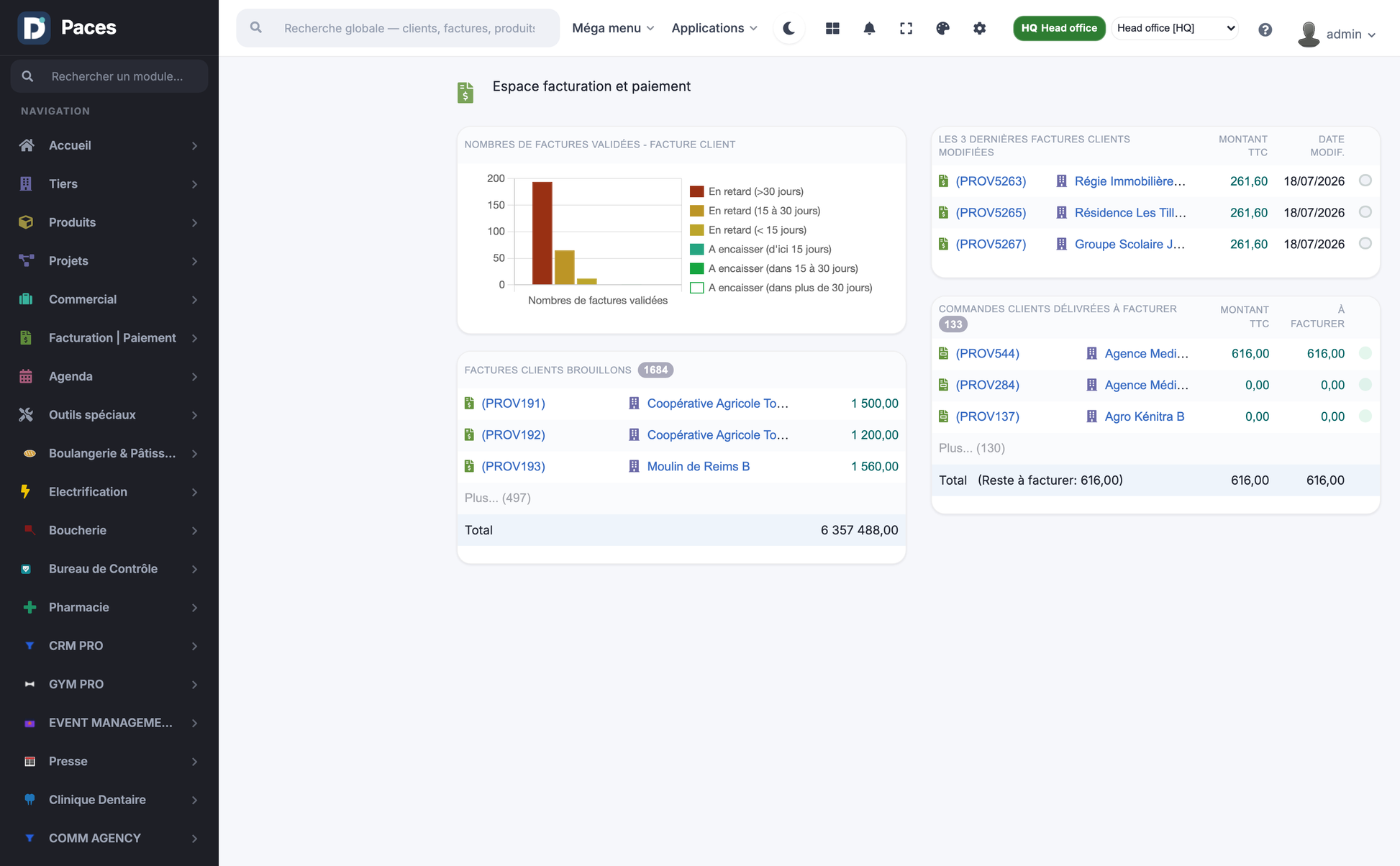Click Plus... (497) more drafts

[498, 498]
